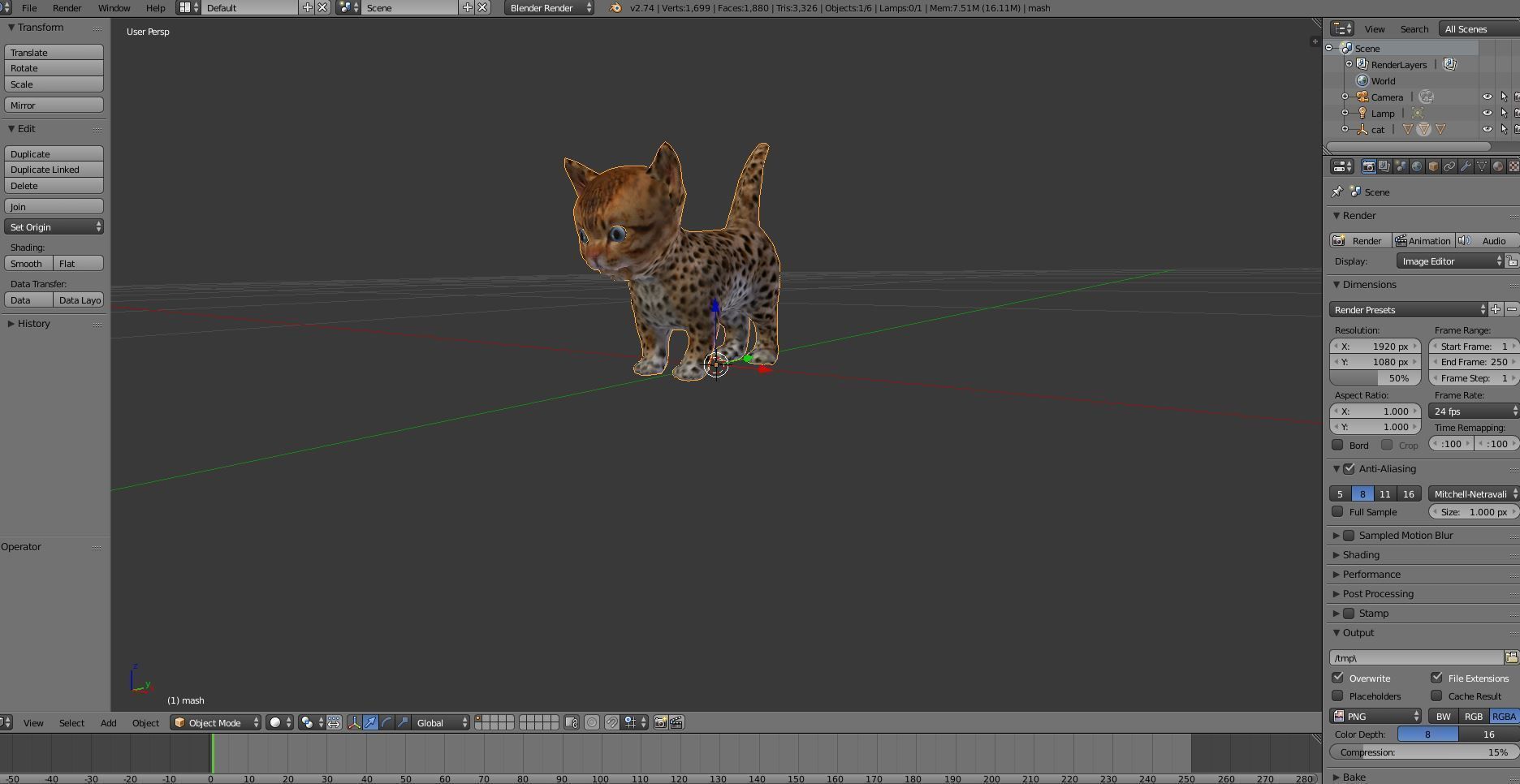Disable the Anti-Aliasing checkbox
This screenshot has height=784, width=1520.
1349,469
